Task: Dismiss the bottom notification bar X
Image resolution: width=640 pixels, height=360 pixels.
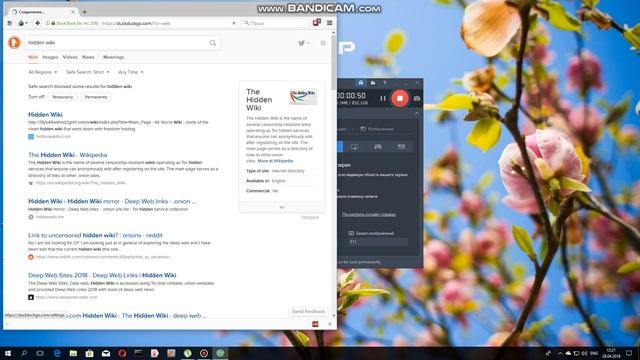Action: pos(329,324)
